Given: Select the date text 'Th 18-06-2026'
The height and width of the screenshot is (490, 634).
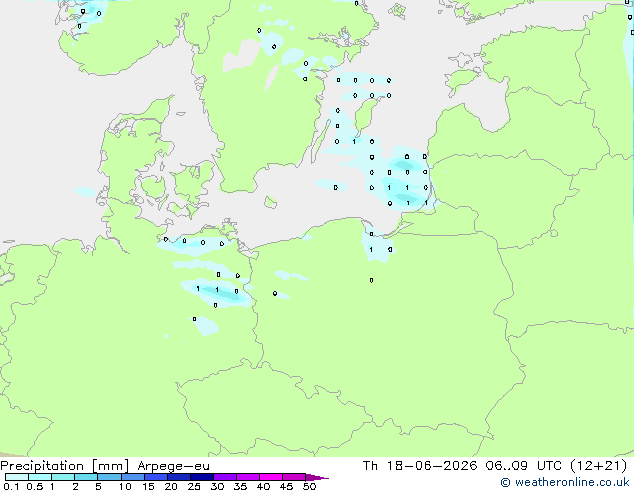Looking at the screenshot, I should [420, 466].
